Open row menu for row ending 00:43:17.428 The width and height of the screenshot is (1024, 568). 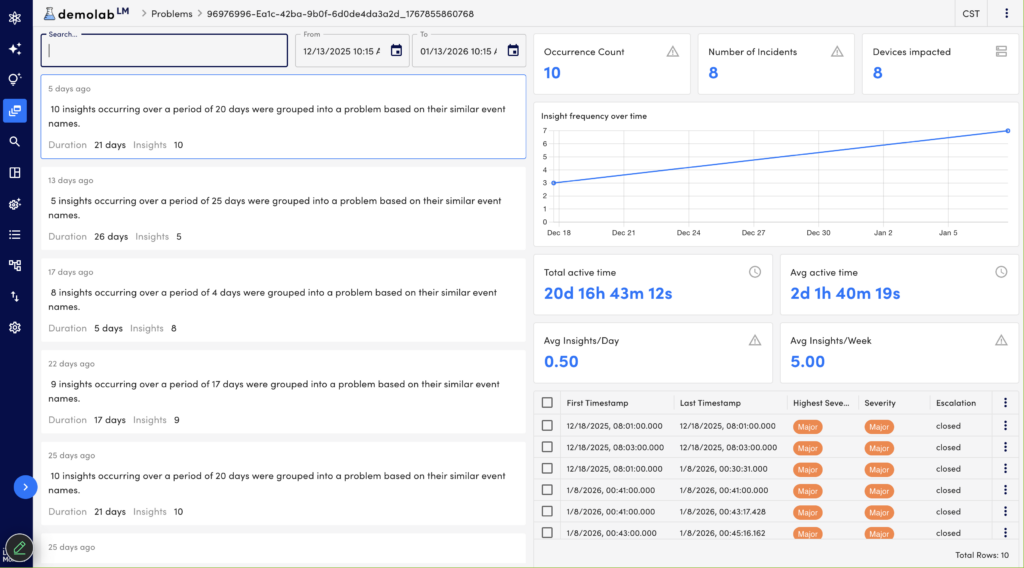pyautogui.click(x=1006, y=511)
